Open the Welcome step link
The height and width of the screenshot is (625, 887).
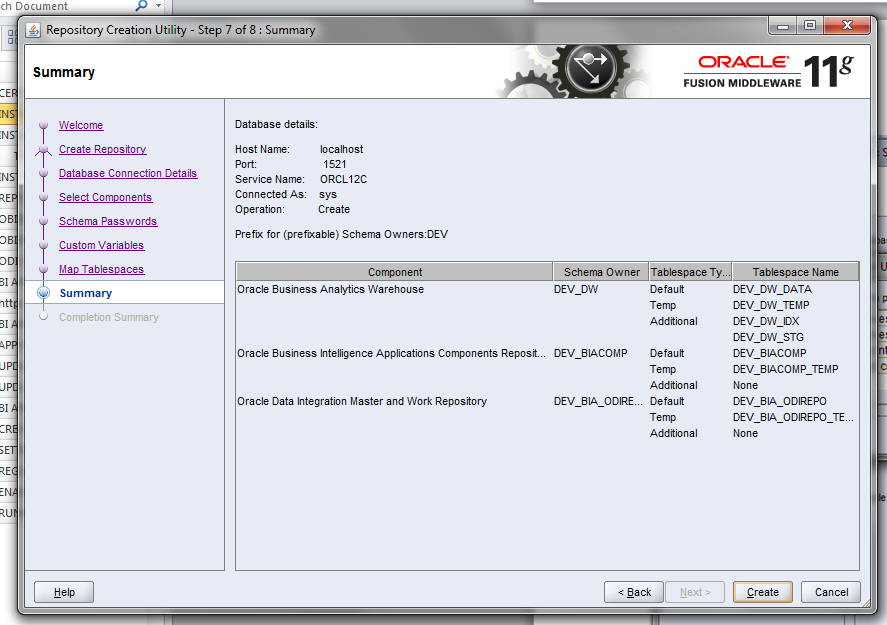pos(81,125)
